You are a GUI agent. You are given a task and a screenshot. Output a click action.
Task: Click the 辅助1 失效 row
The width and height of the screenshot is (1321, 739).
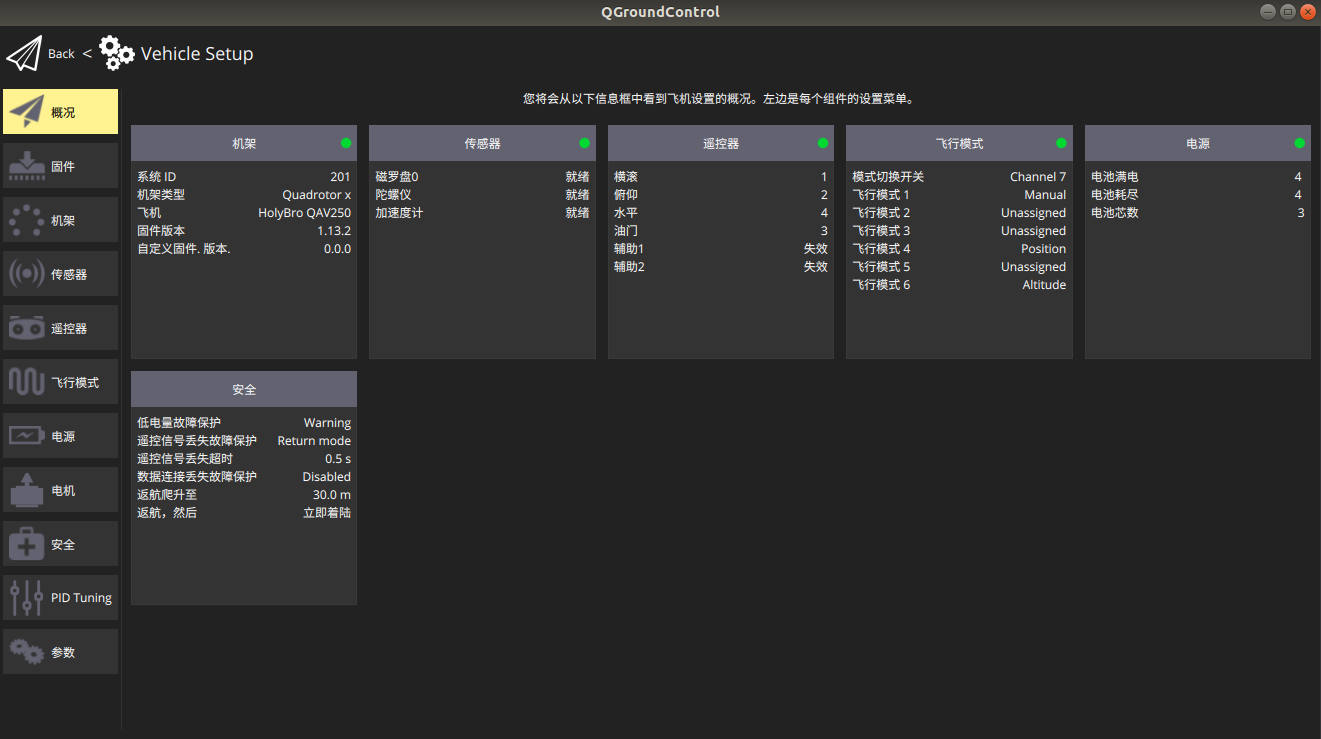(721, 249)
